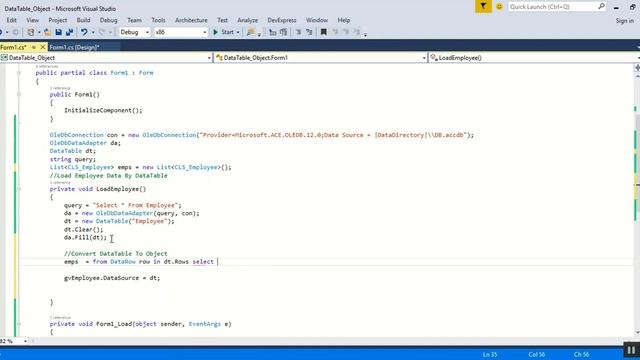Click the Open File folder icon

47,32
